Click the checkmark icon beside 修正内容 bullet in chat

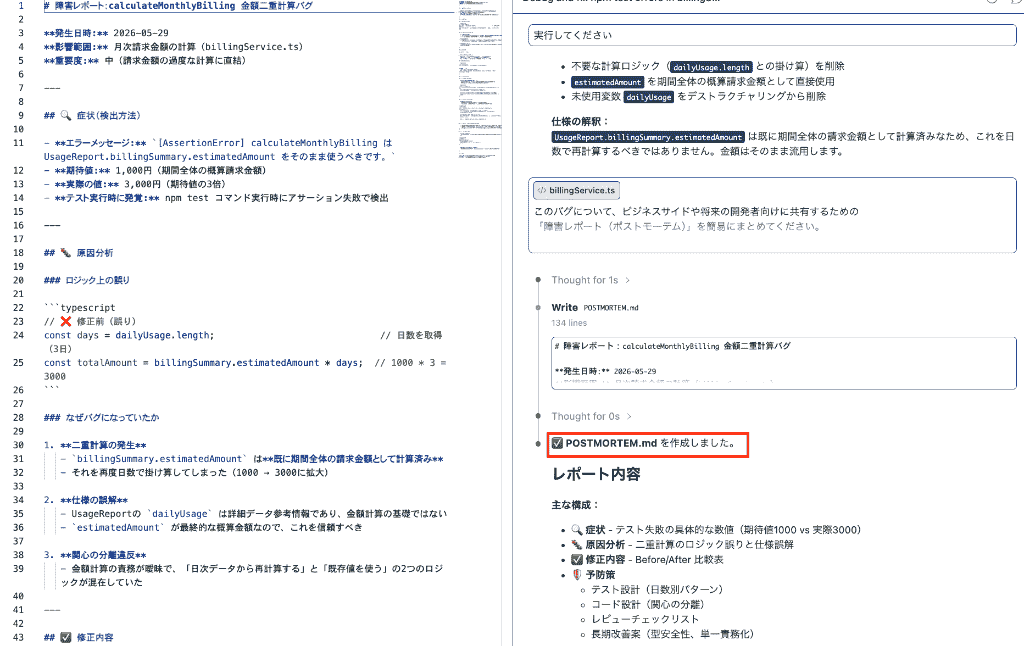(x=577, y=560)
